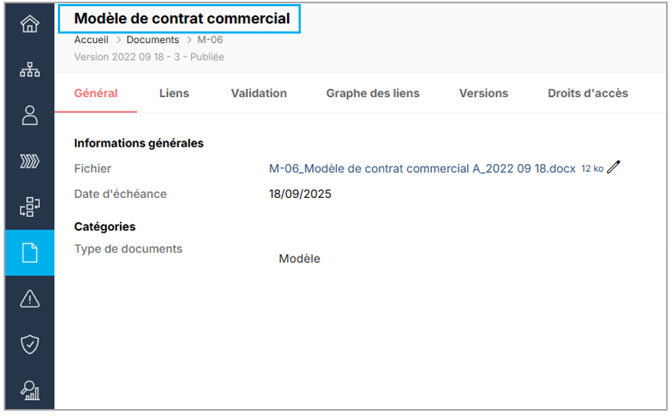Open the Liens tab
Viewport: 672px width, 416px height.
click(x=174, y=93)
